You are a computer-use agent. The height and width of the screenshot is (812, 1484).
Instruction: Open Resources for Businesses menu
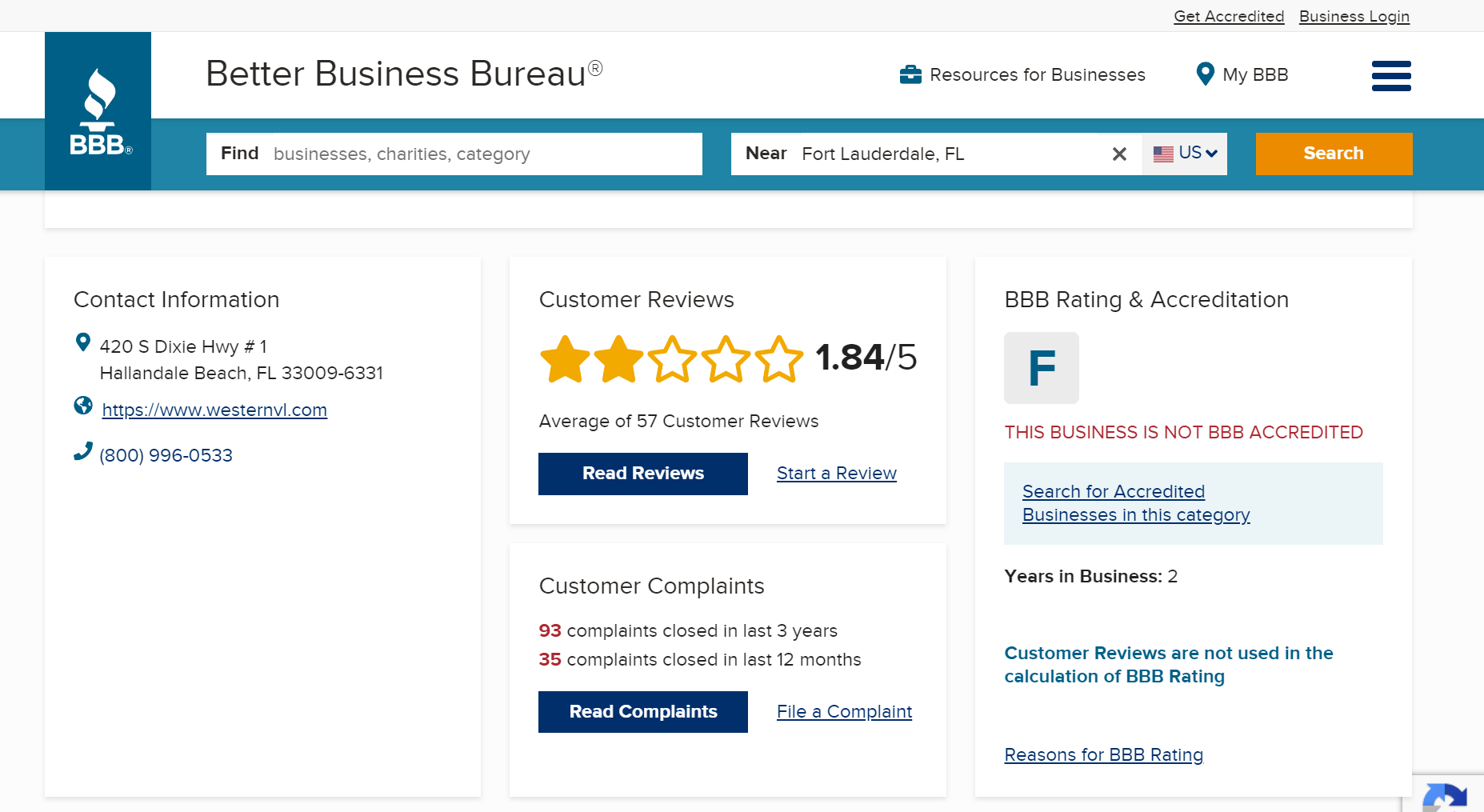pos(1022,74)
